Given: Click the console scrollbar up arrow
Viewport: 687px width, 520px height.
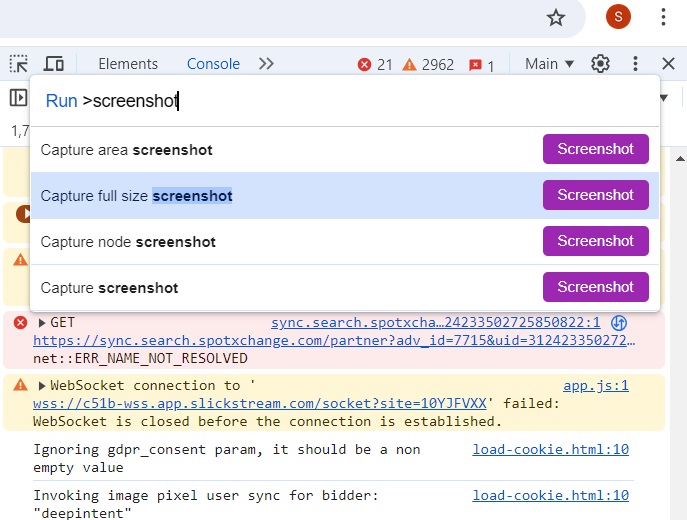Looking at the screenshot, I should [680, 159].
